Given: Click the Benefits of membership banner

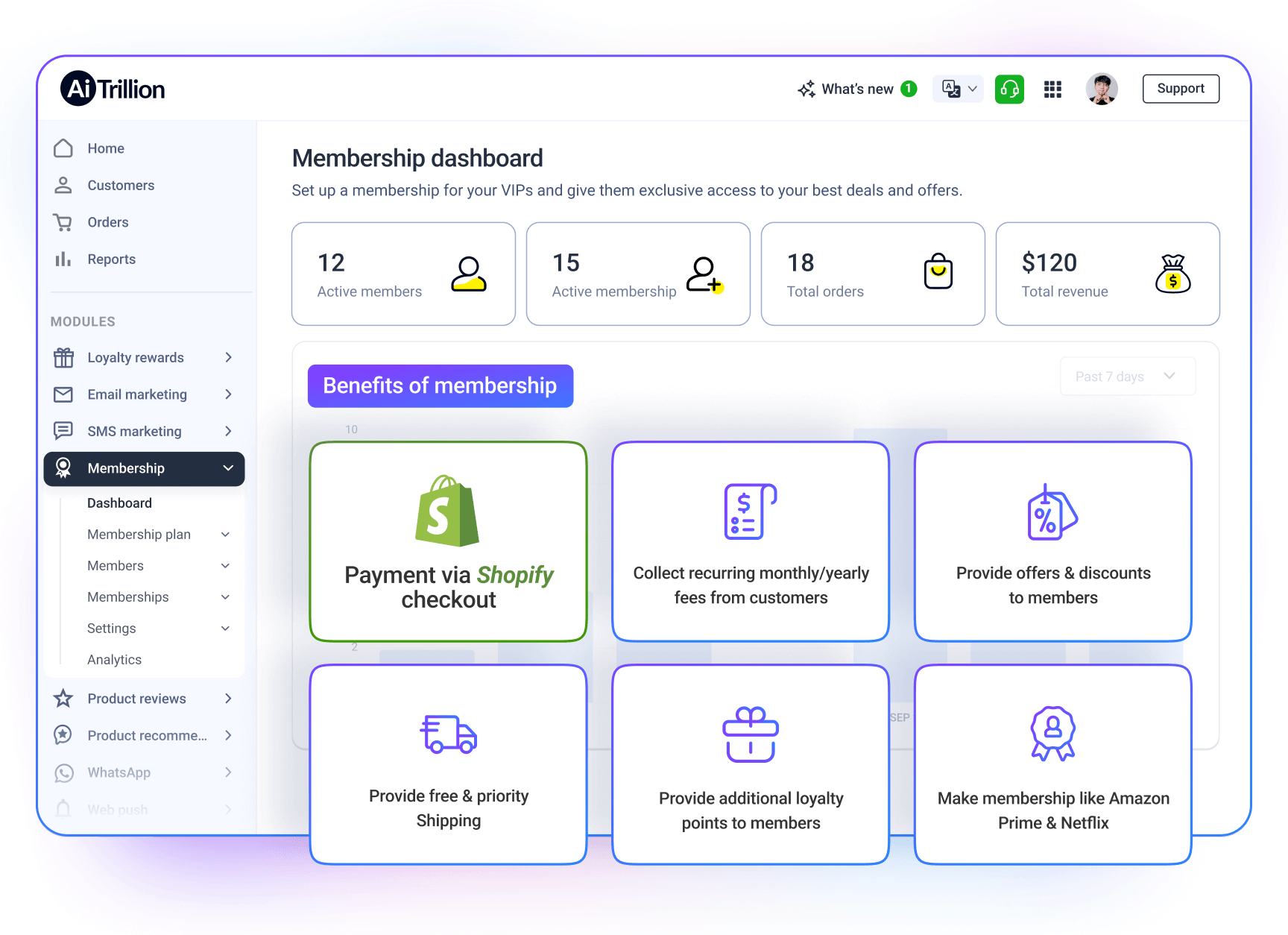Looking at the screenshot, I should [441, 386].
